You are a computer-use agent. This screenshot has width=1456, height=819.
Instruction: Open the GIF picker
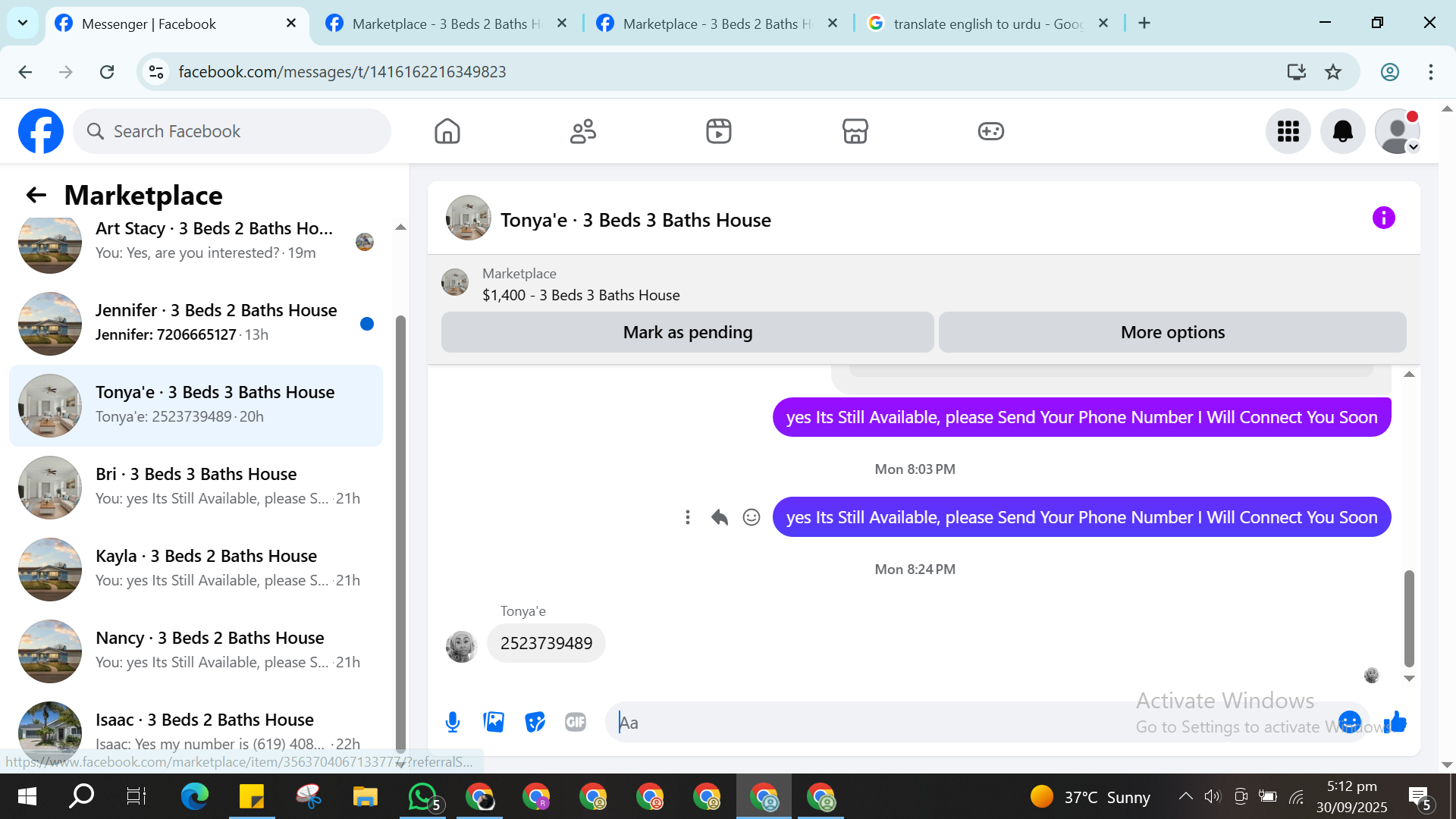[576, 722]
